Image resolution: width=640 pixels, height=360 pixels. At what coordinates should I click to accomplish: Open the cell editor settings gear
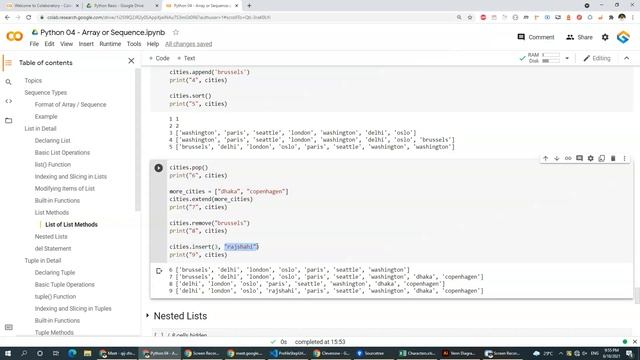591,158
